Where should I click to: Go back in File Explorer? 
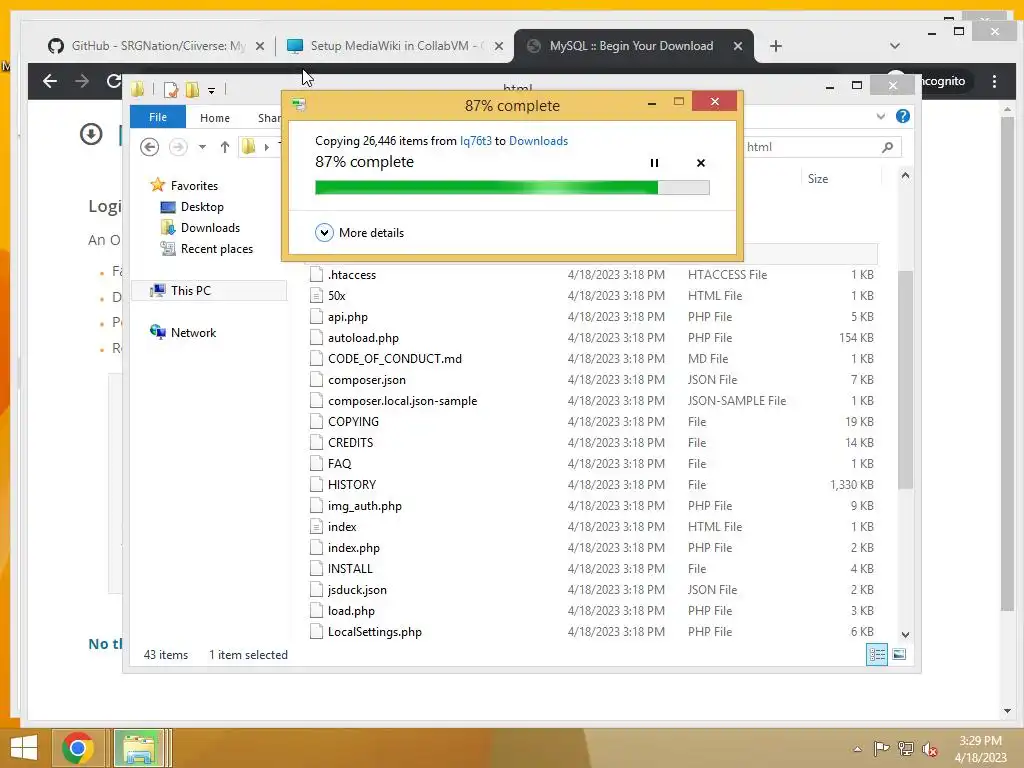click(150, 147)
